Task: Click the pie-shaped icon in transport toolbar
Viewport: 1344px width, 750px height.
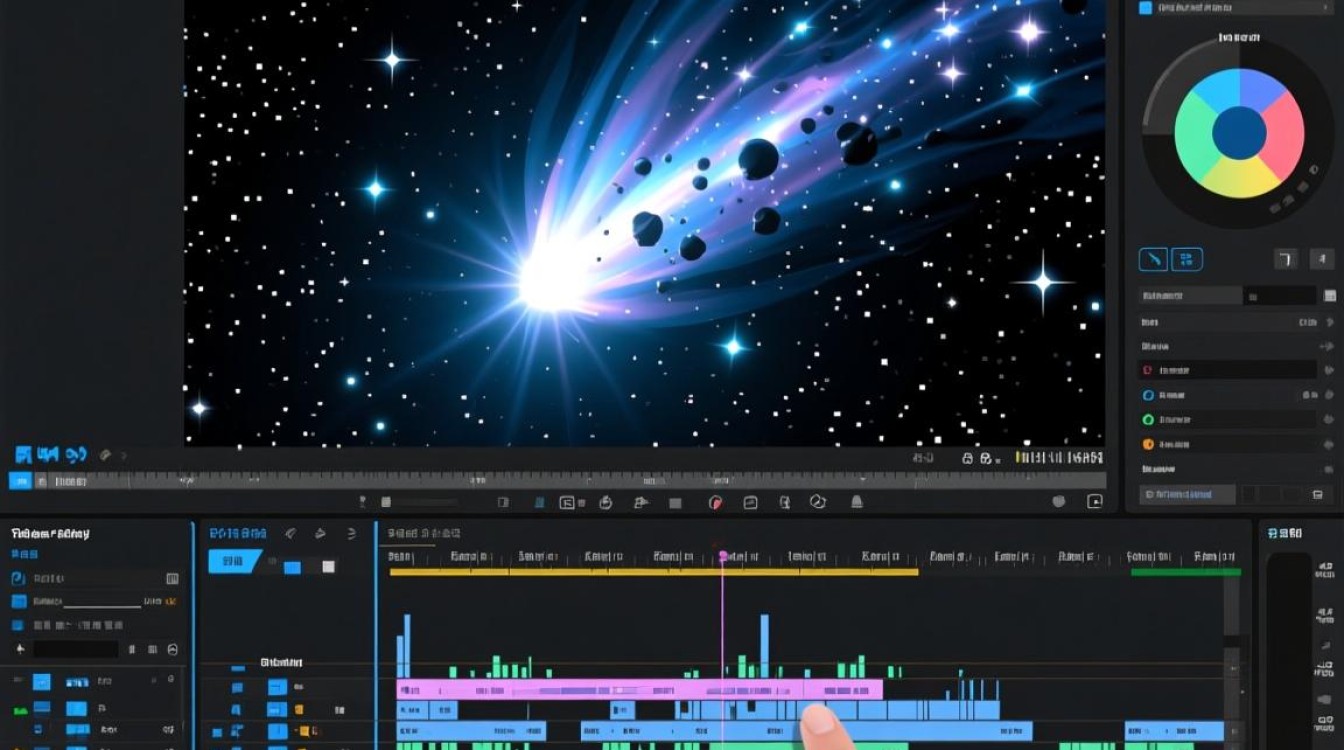Action: click(x=817, y=503)
